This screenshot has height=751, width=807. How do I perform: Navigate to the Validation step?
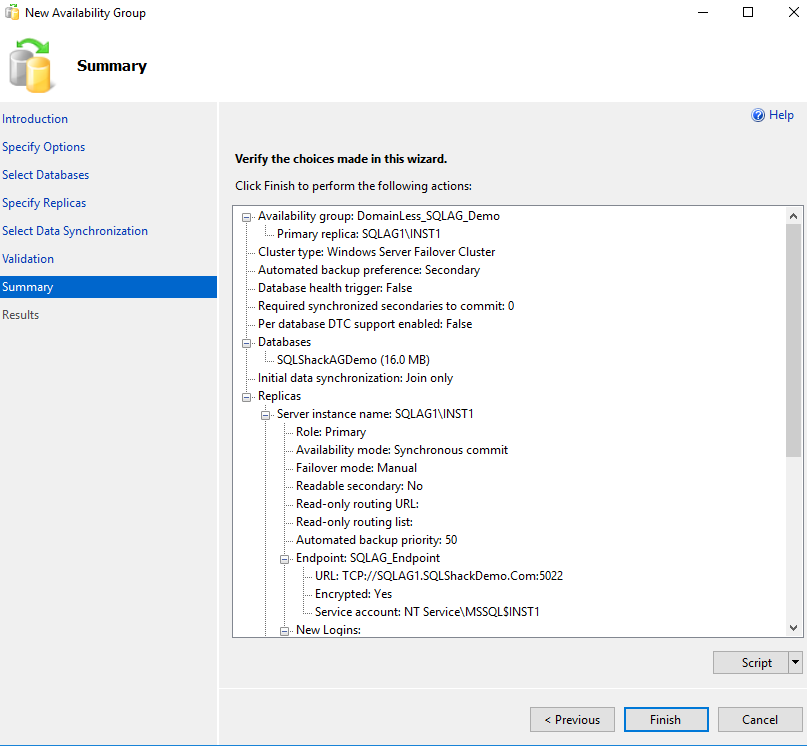coord(28,258)
